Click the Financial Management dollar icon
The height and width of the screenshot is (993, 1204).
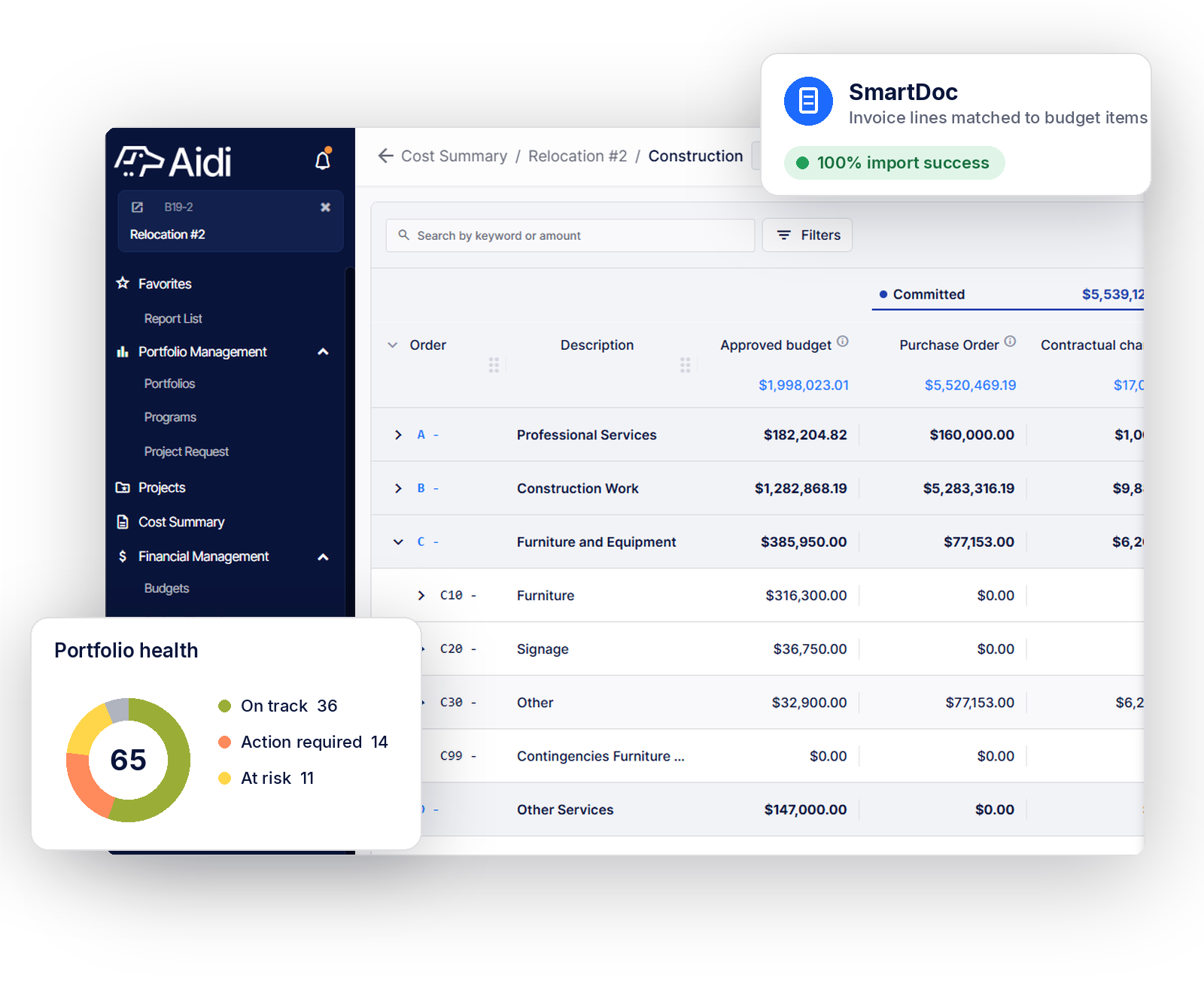(x=123, y=556)
